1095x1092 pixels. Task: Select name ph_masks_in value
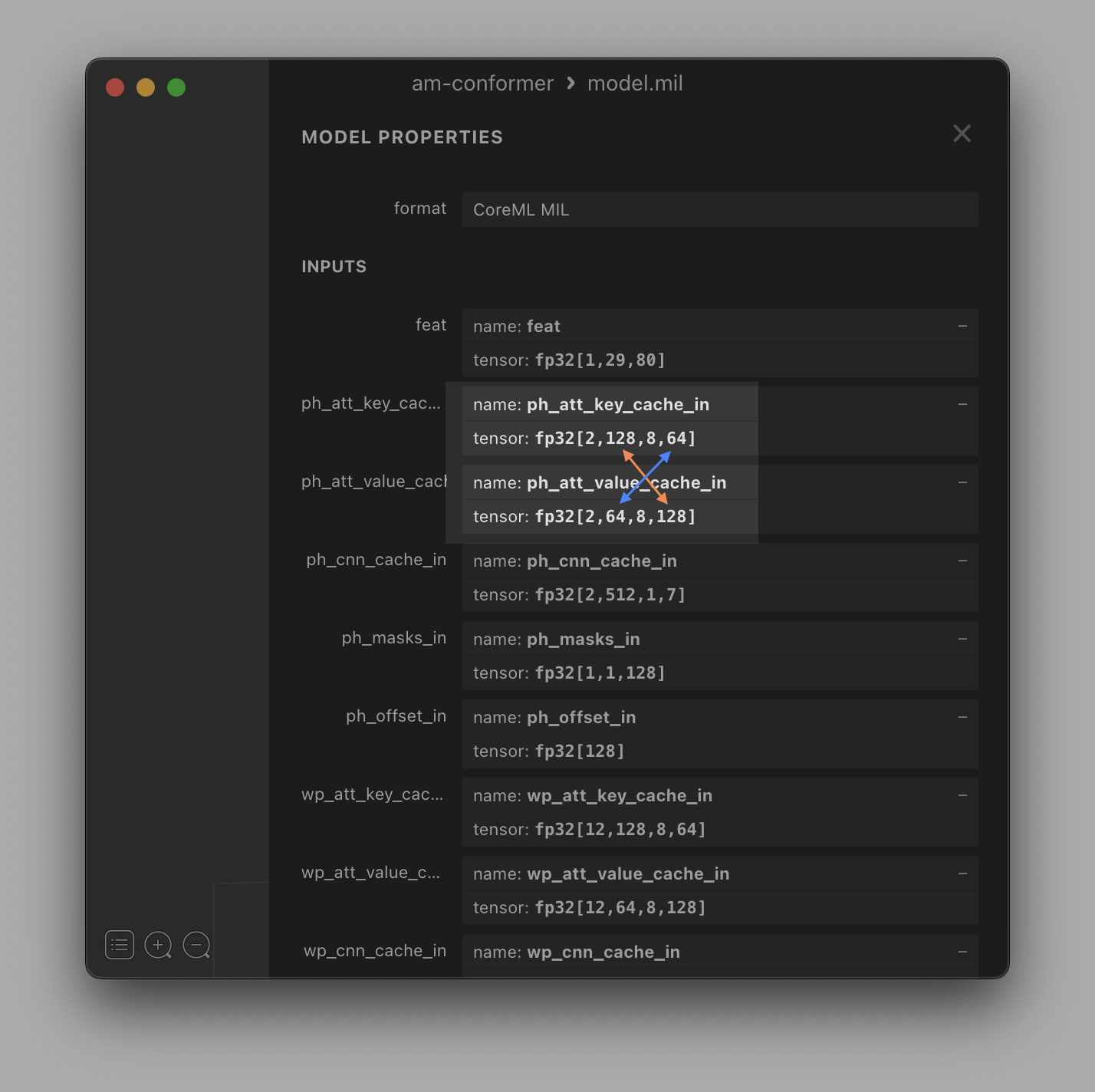pyautogui.click(x=584, y=639)
